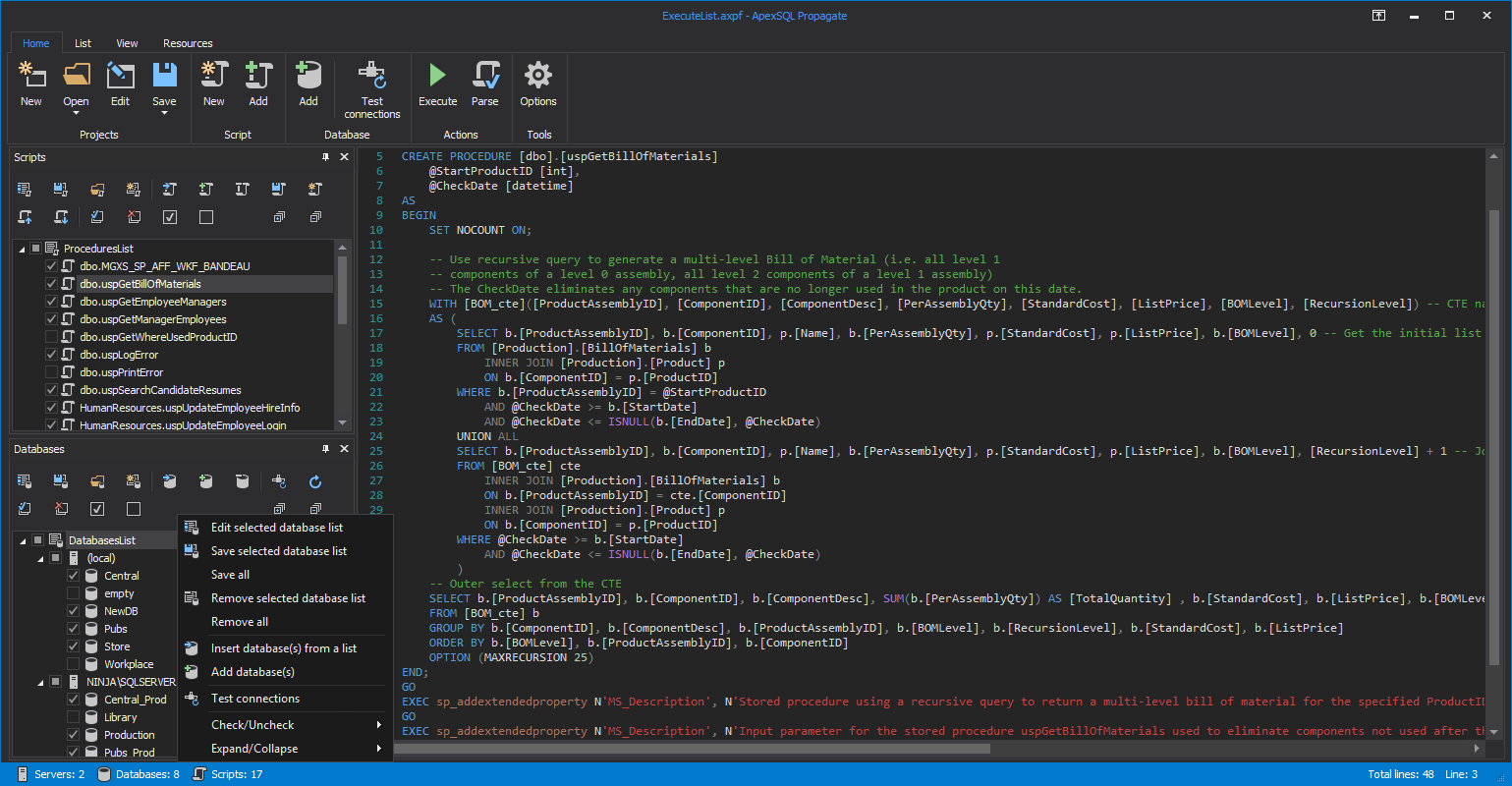Collapse the NINJA\SQLSERVER server node
This screenshot has width=1512, height=786.
40,683
